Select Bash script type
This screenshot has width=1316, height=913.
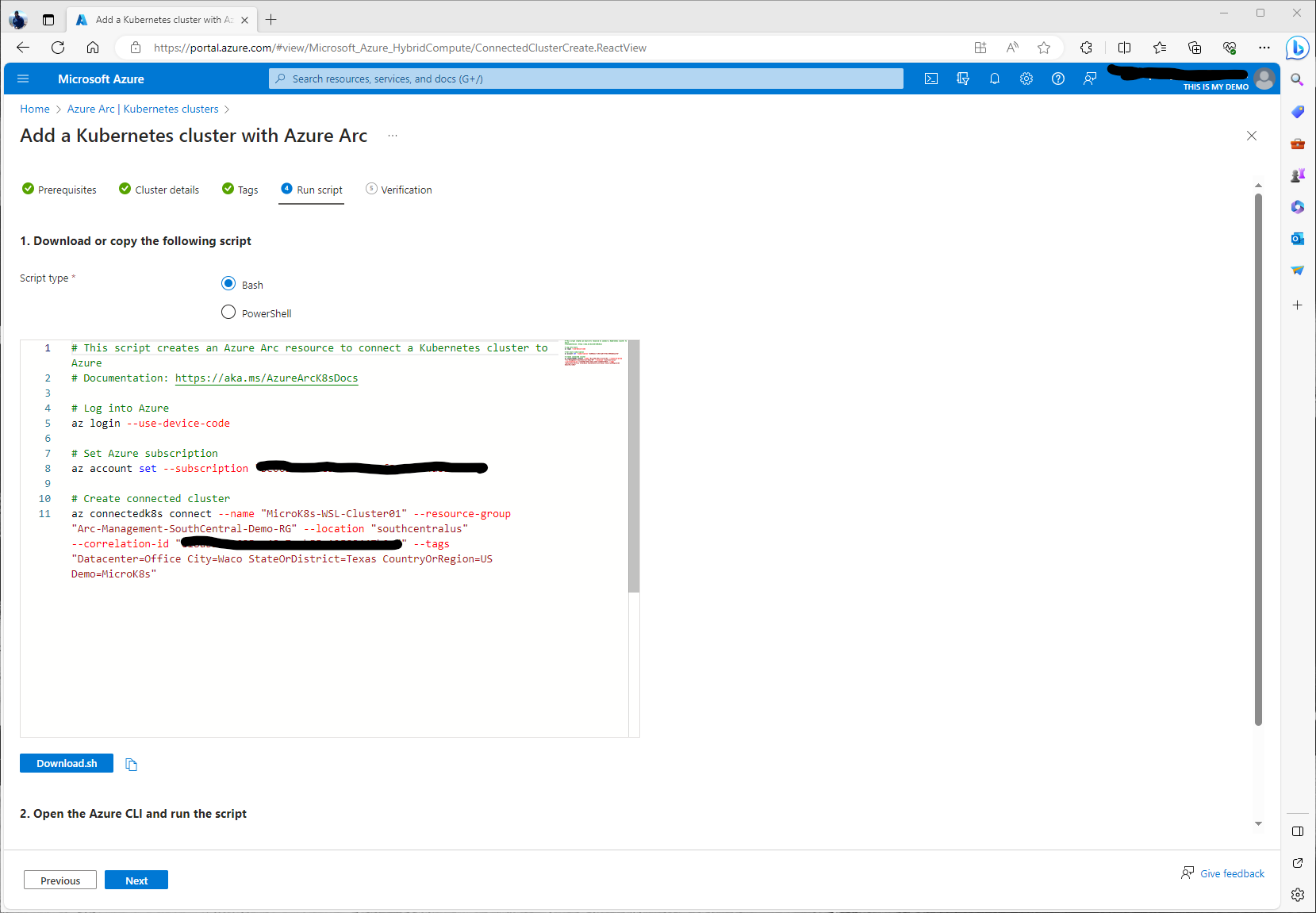(228, 284)
